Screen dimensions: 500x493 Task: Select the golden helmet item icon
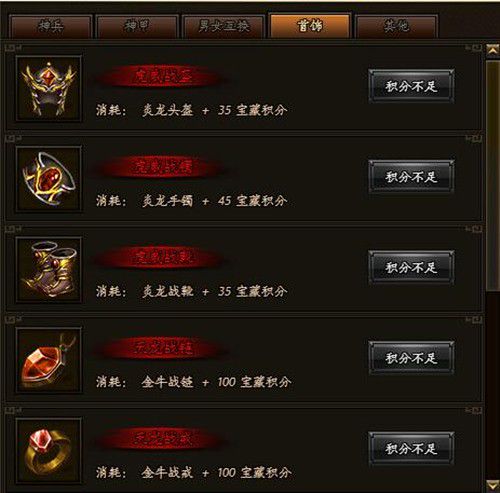click(x=49, y=89)
